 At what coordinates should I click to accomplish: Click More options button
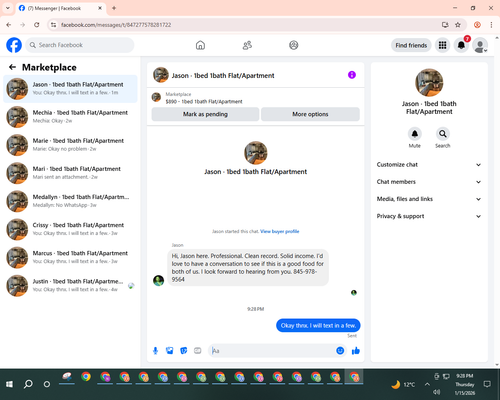(310, 114)
